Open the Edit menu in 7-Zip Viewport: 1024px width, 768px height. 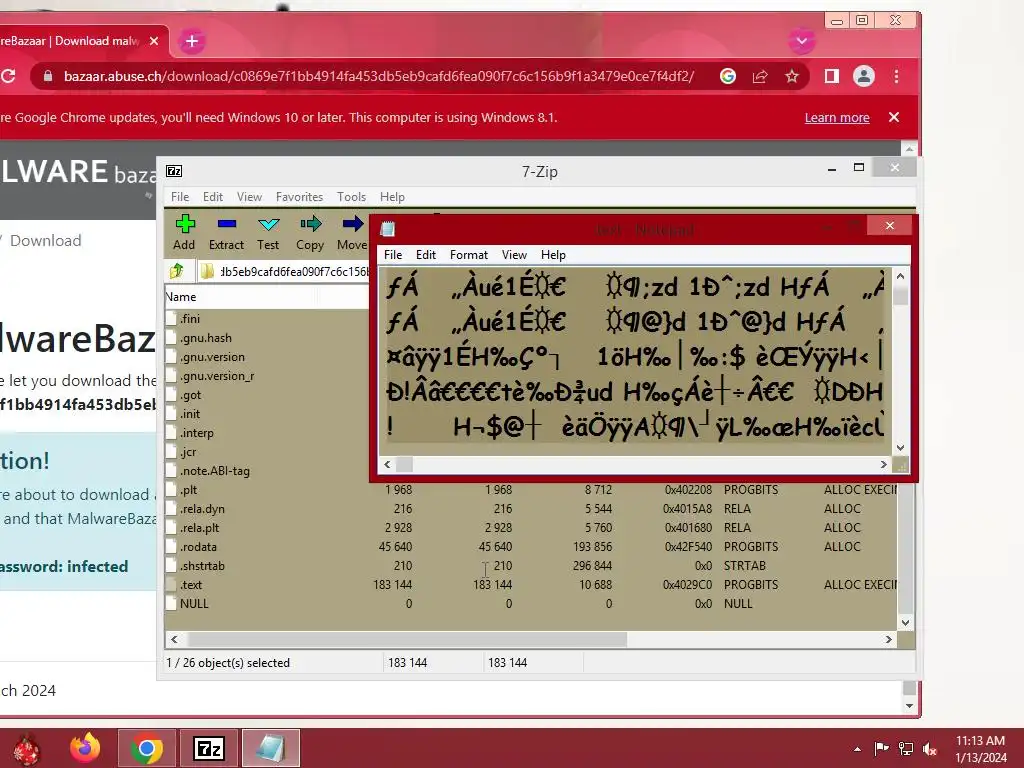coord(213,197)
